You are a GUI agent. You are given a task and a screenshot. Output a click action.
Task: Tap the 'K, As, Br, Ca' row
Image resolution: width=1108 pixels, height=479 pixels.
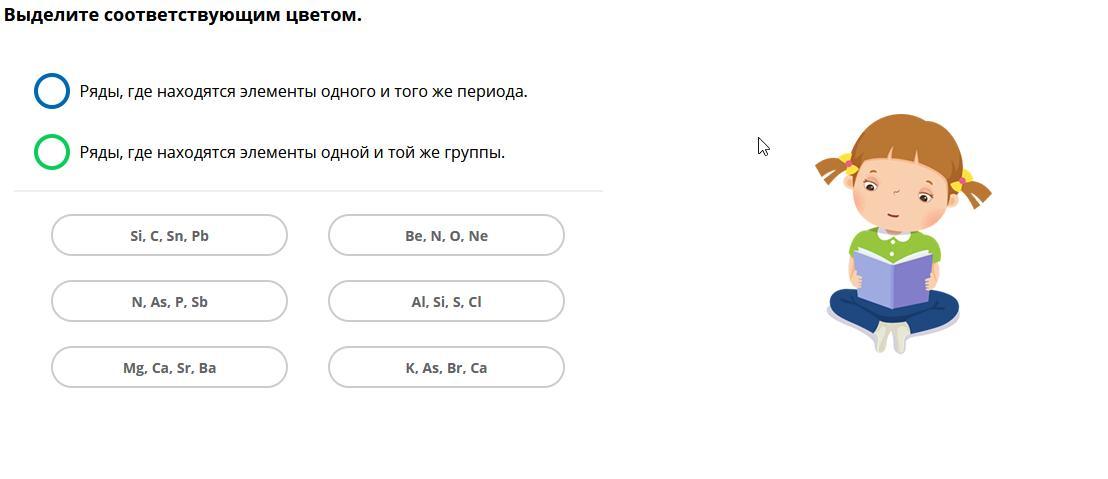tap(446, 368)
